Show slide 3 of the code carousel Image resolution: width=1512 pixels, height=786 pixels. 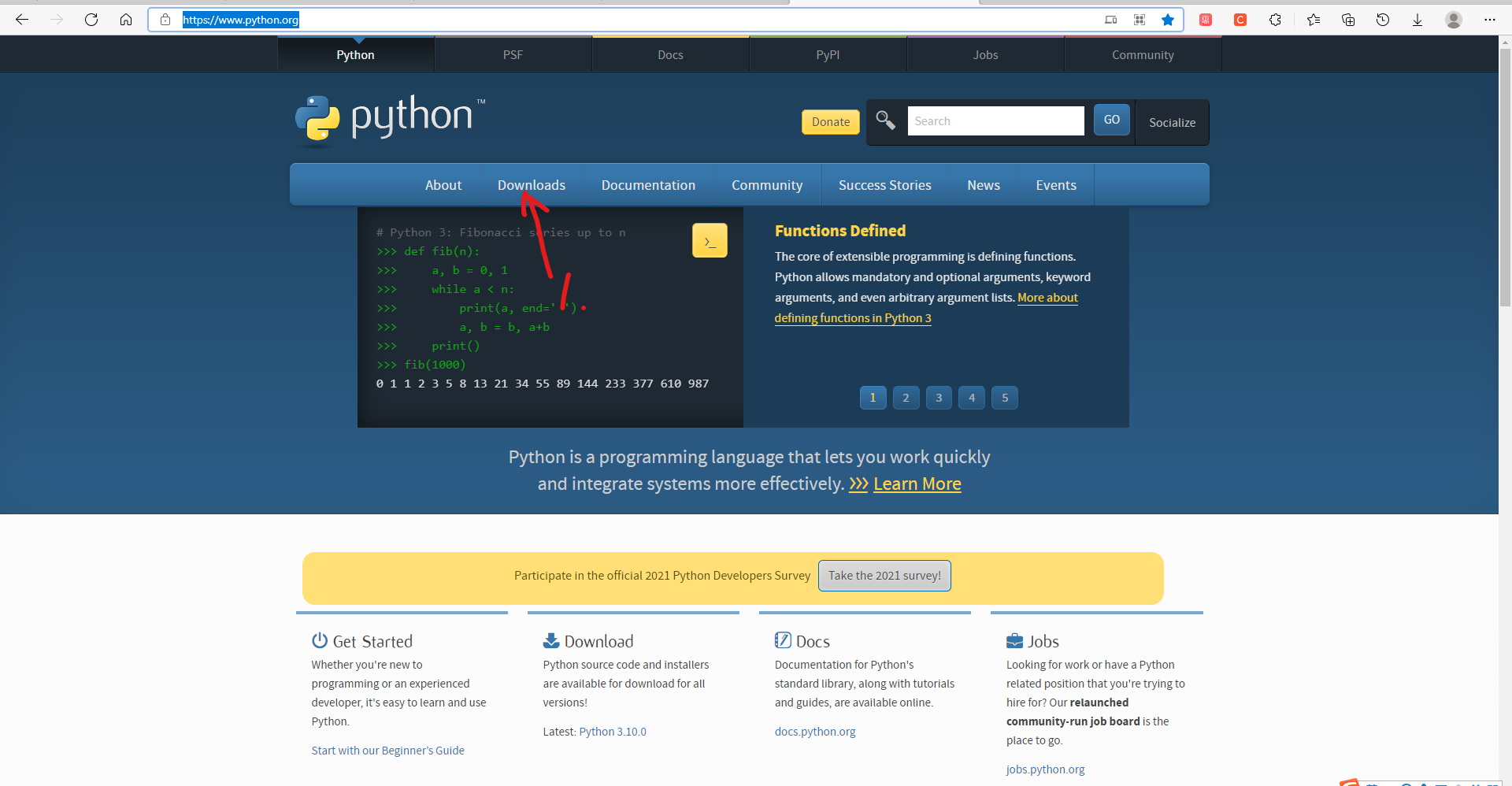[939, 398]
